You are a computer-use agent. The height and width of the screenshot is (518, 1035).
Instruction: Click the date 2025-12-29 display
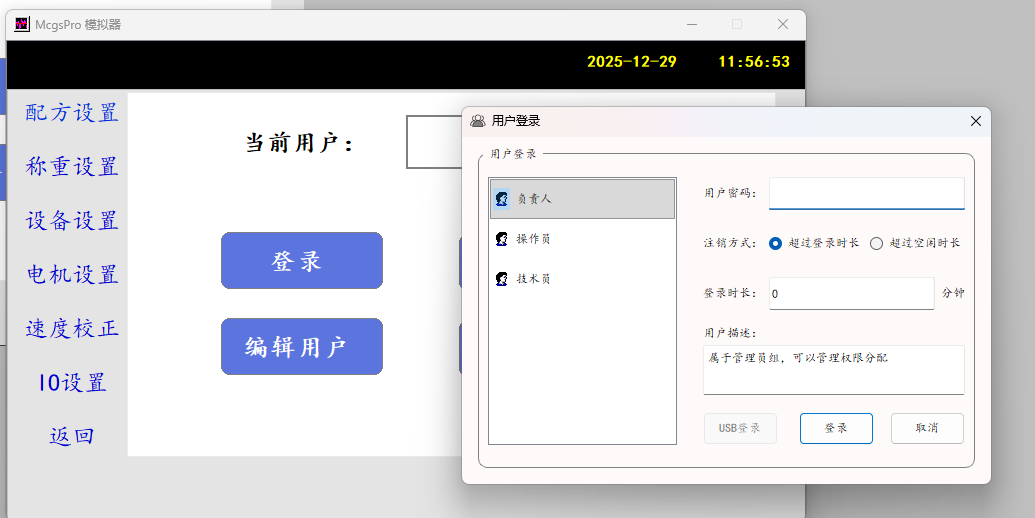(x=632, y=61)
